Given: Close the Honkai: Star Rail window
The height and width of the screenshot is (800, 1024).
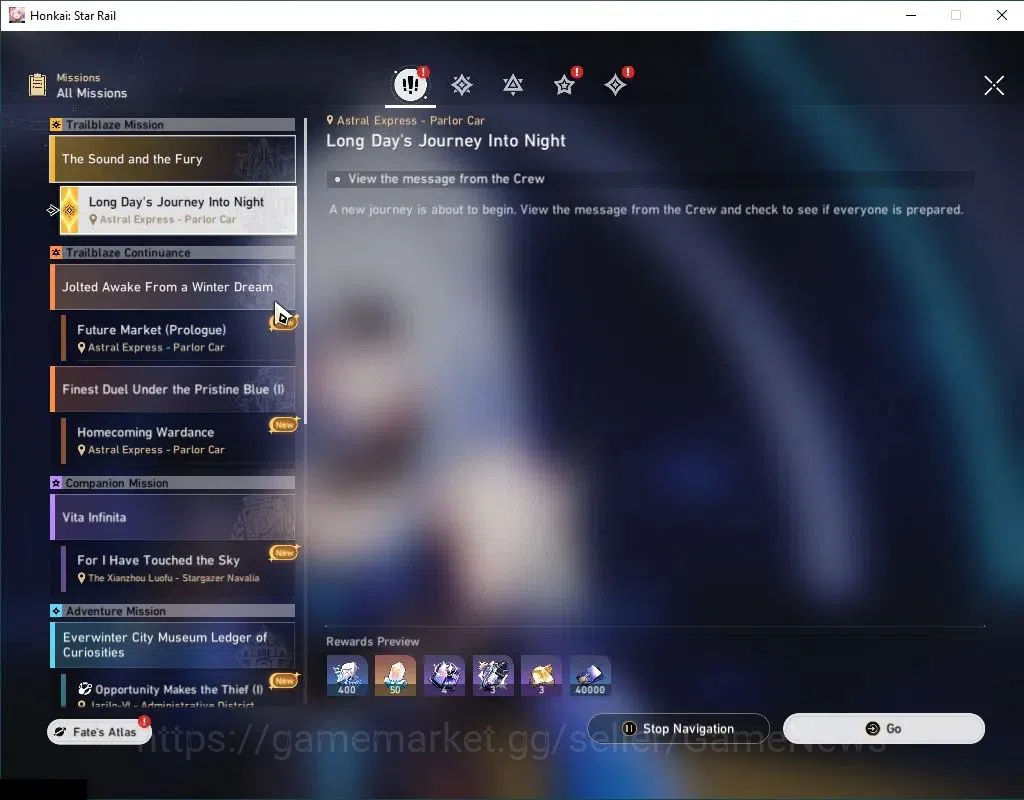Looking at the screenshot, I should point(1002,15).
